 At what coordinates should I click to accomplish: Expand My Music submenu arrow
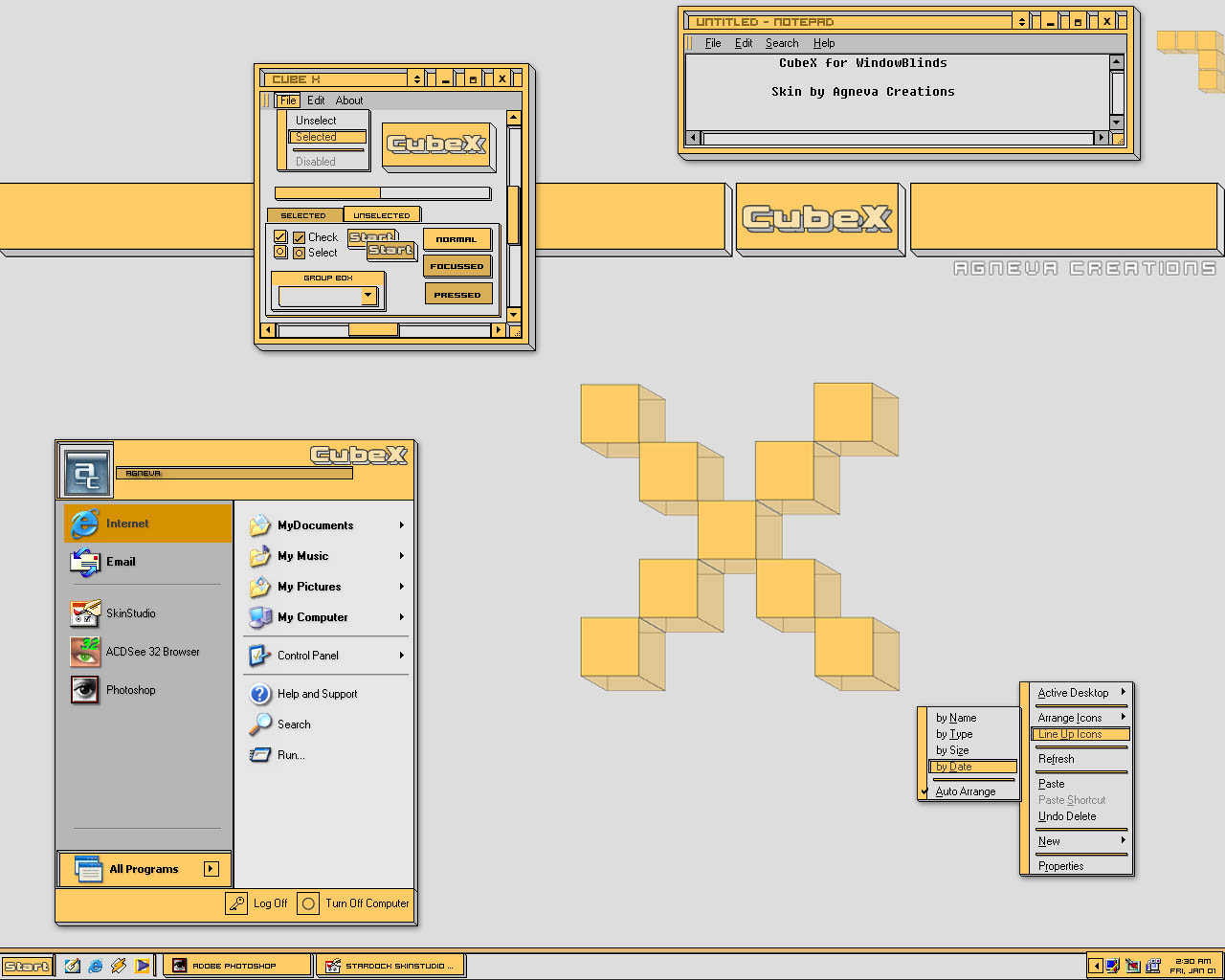tap(402, 556)
